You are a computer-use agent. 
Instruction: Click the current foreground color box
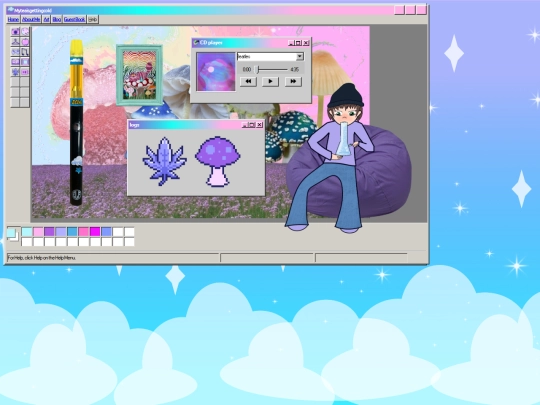click(x=11, y=233)
